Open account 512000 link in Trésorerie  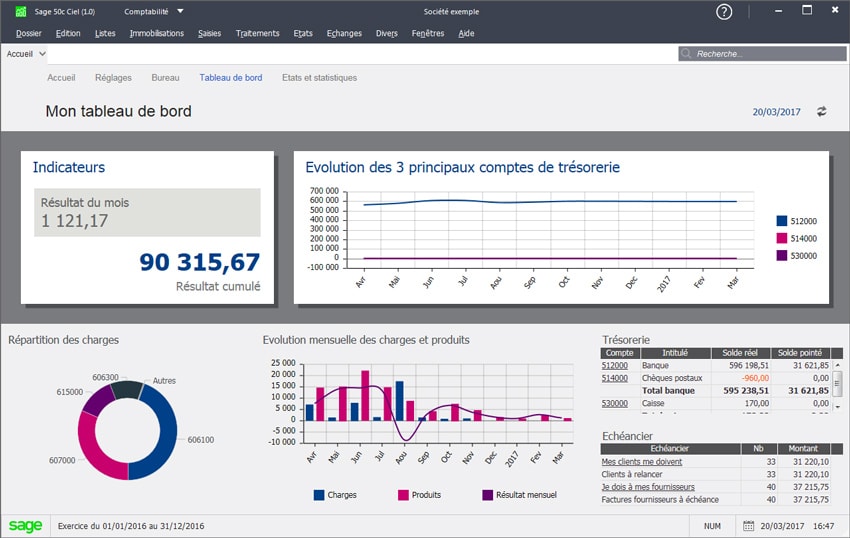(x=615, y=366)
